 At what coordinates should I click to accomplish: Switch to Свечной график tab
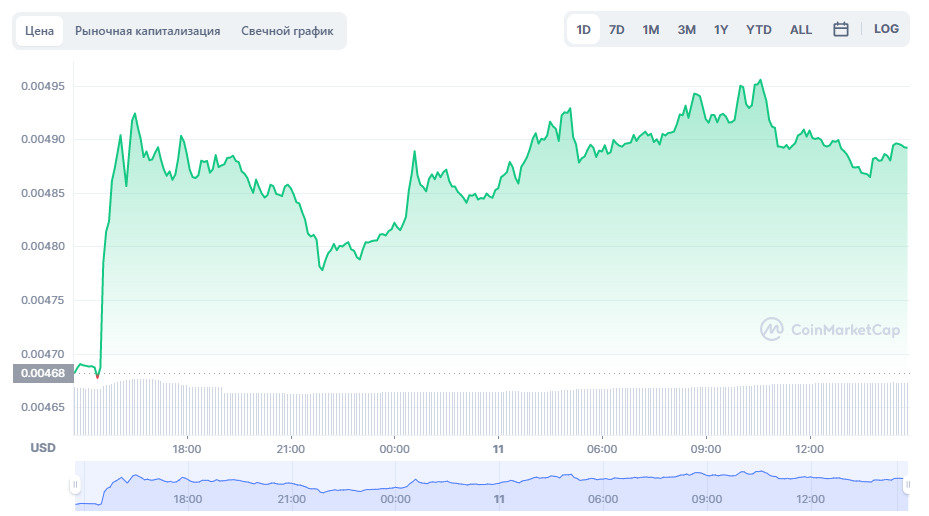click(287, 31)
